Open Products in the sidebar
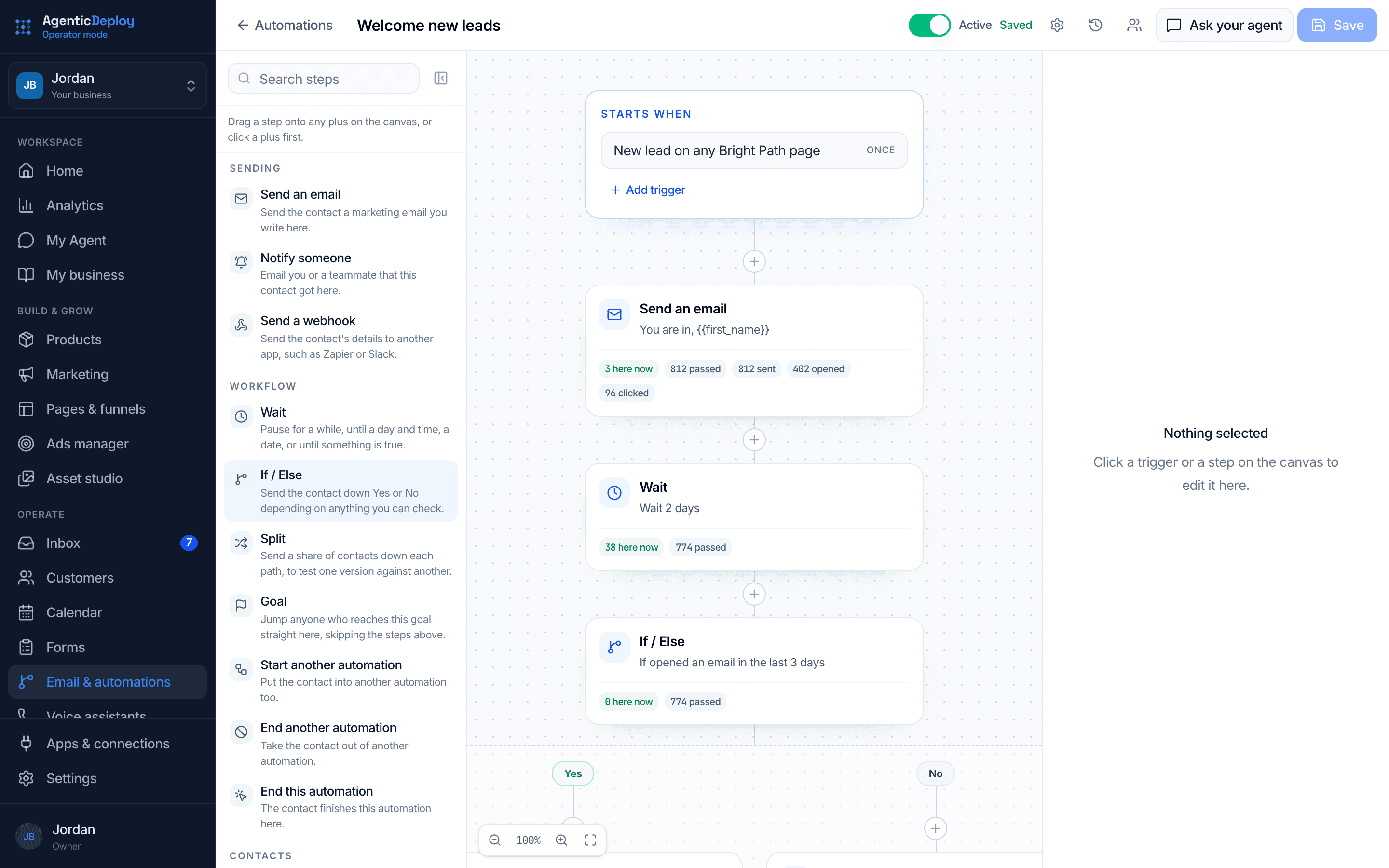The image size is (1389, 868). point(108,339)
